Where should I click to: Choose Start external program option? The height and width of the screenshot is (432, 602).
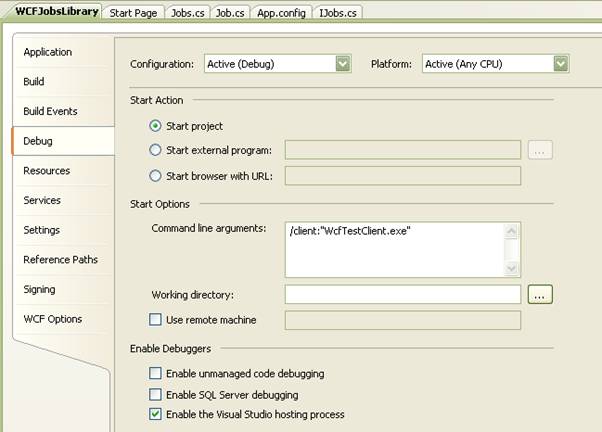pyautogui.click(x=155, y=150)
